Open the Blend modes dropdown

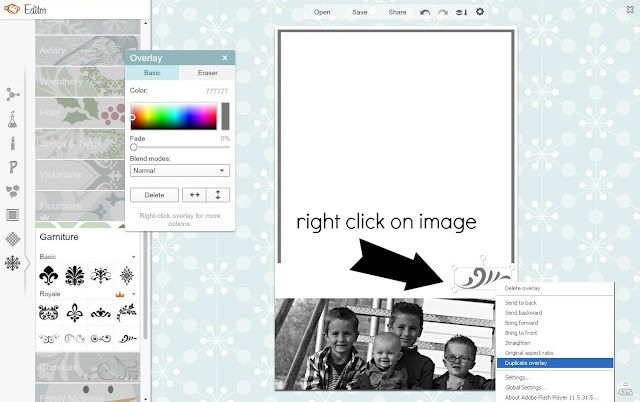[x=180, y=171]
